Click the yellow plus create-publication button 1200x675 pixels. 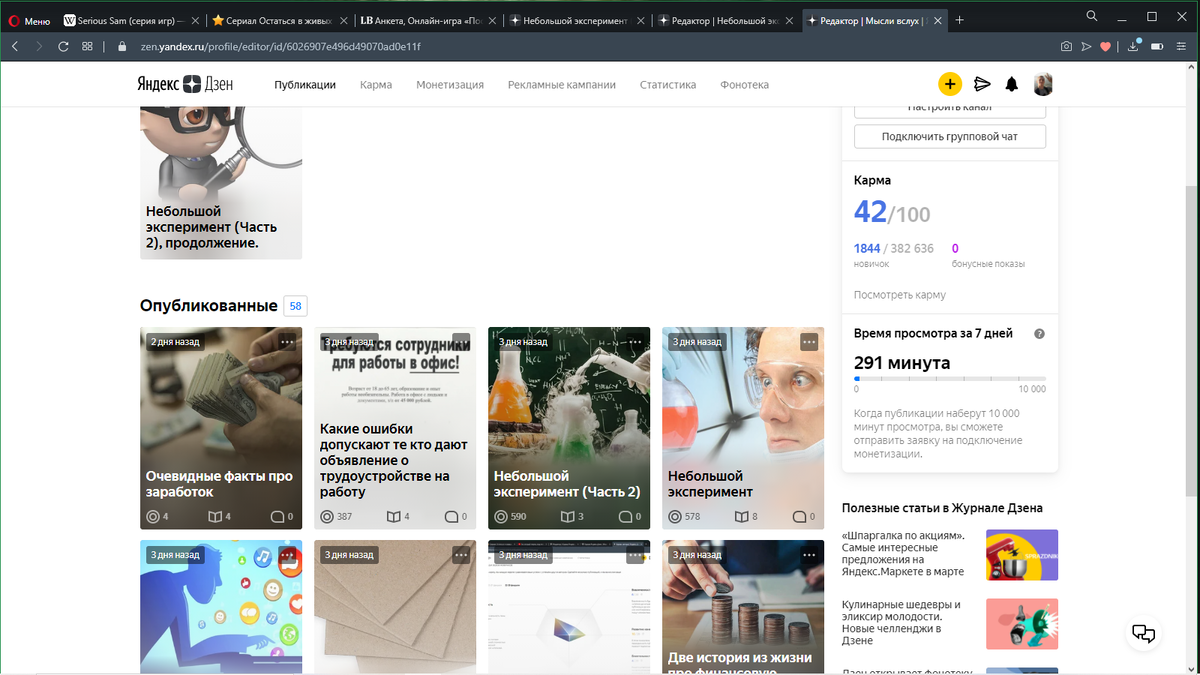(950, 85)
